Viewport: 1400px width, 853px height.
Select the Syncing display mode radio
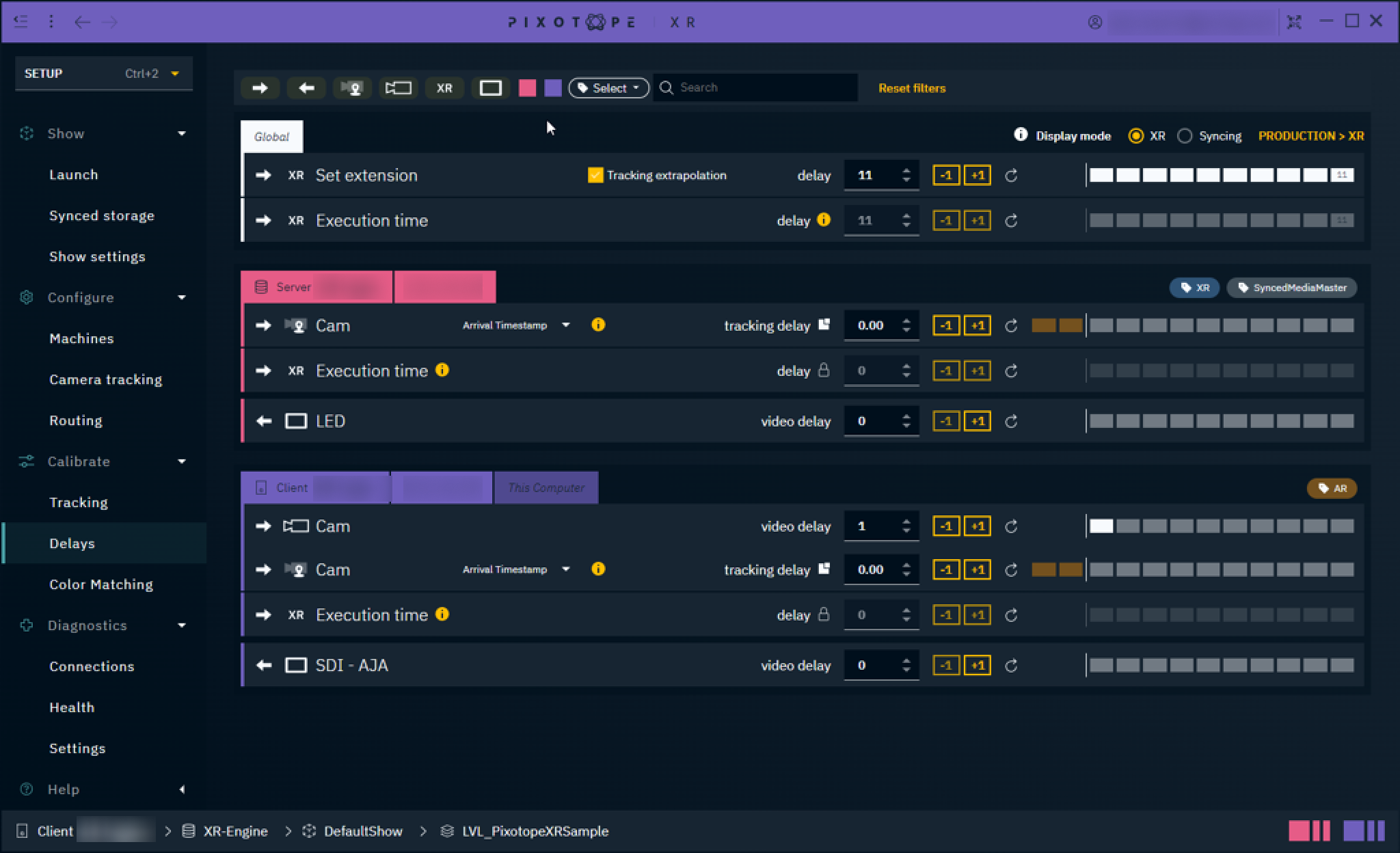point(1185,136)
